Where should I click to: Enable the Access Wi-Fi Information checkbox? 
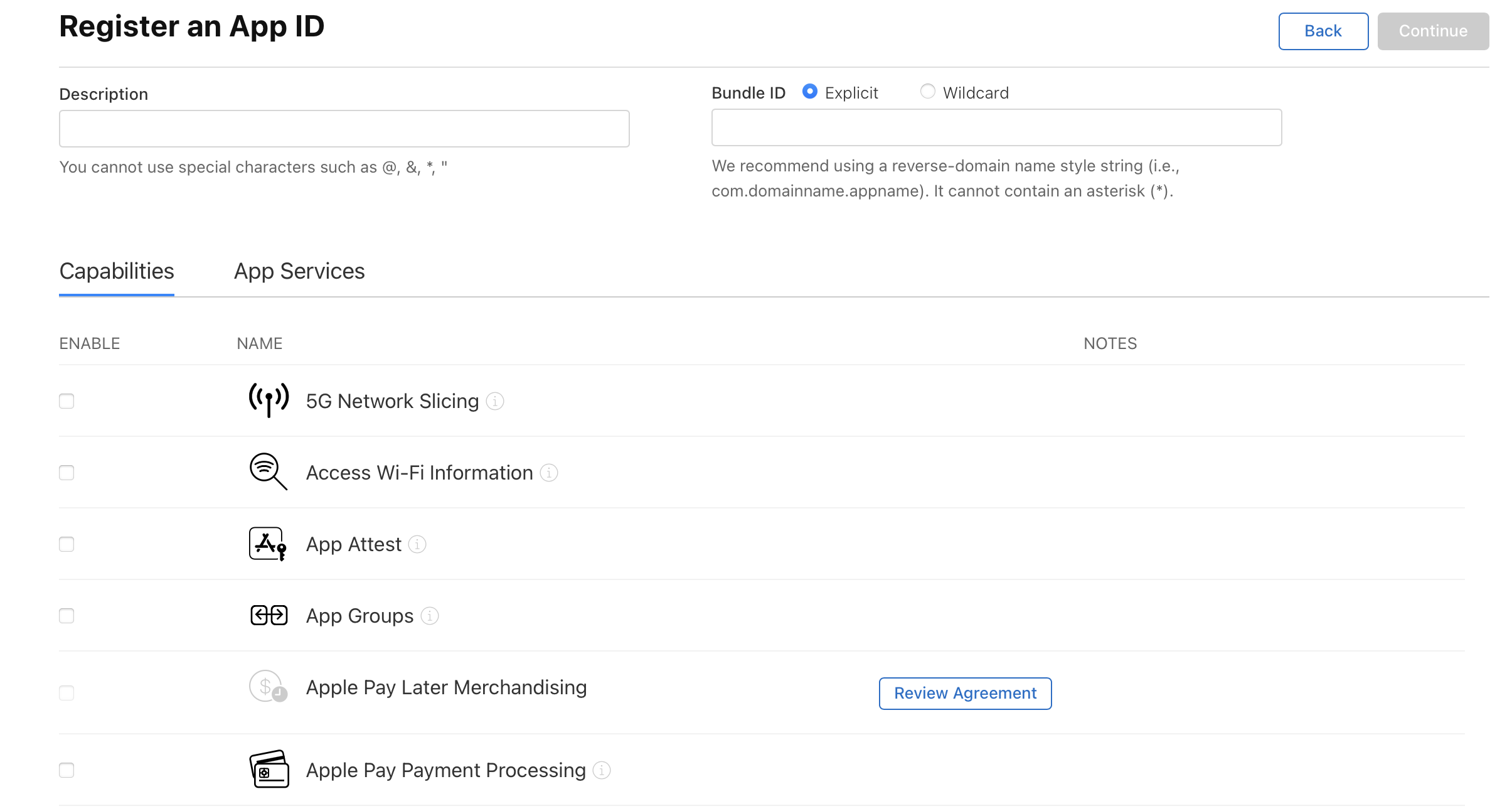pyautogui.click(x=67, y=471)
